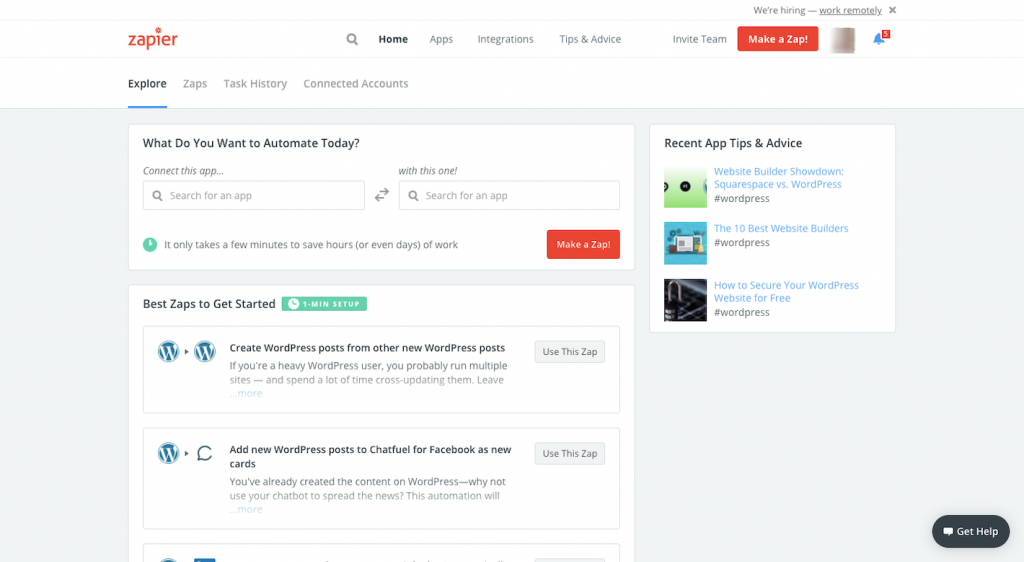Click the Chatfuel icon in the second zap
Viewport: 1024px width, 562px height.
click(204, 453)
